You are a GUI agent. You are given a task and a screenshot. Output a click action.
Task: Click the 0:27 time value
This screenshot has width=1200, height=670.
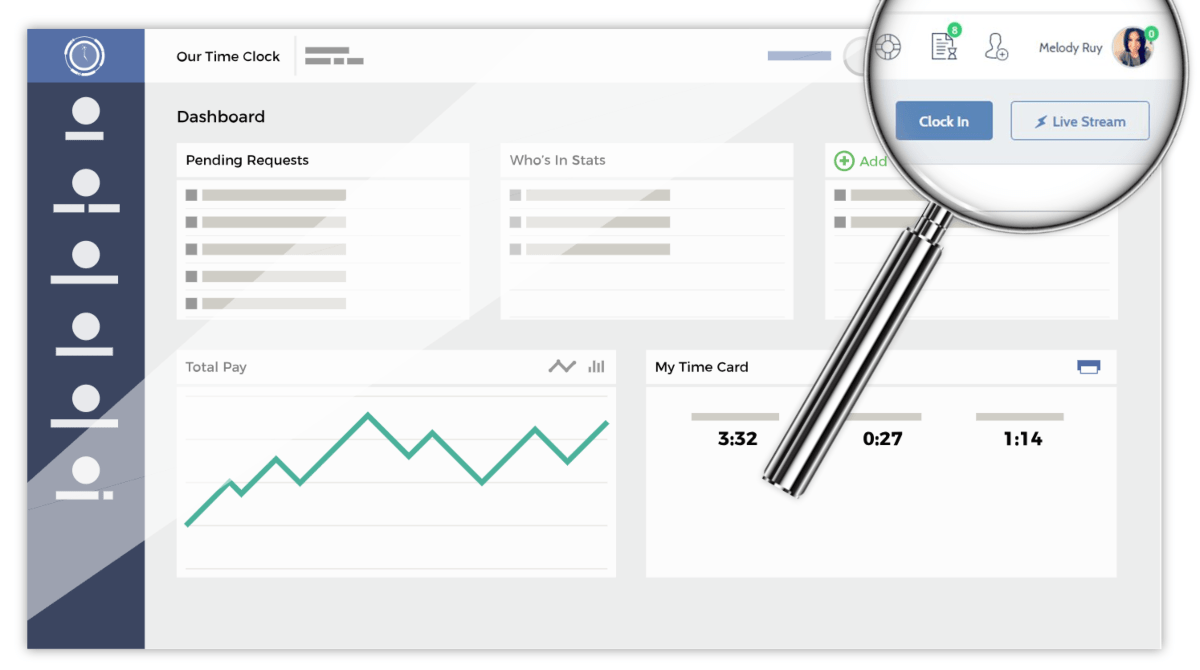click(883, 438)
